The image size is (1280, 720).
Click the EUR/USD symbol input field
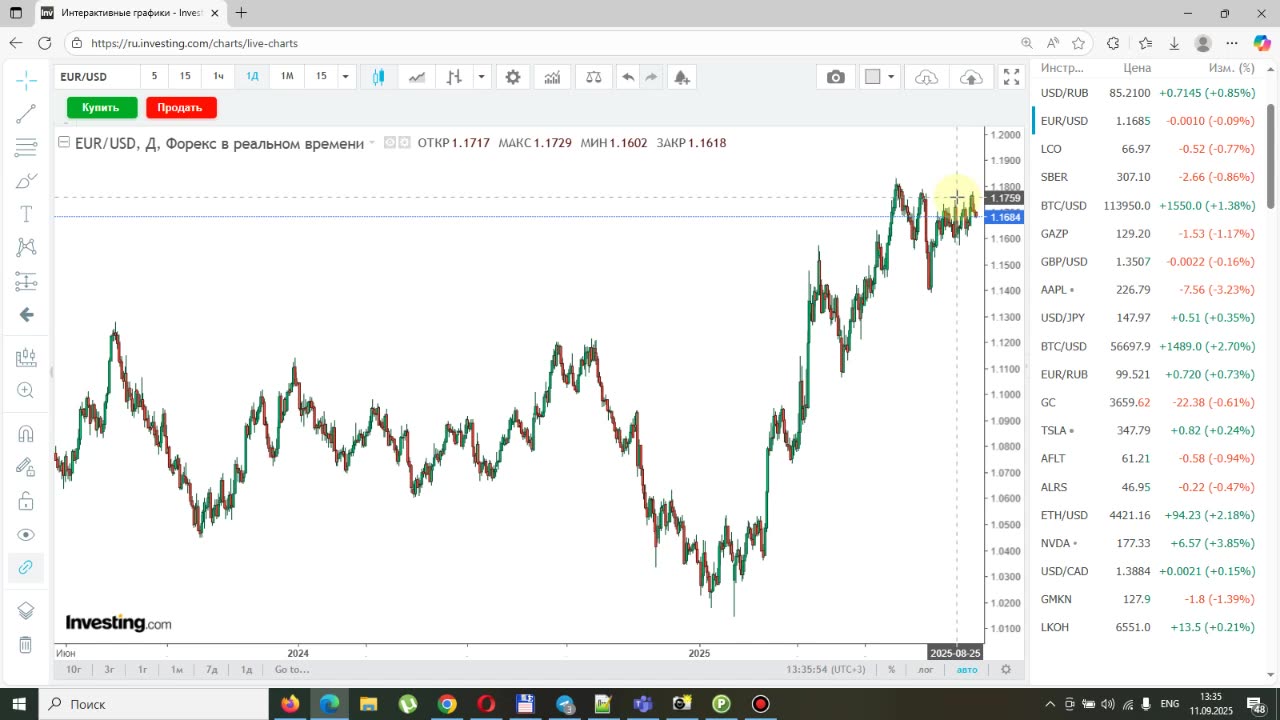pyautogui.click(x=95, y=77)
